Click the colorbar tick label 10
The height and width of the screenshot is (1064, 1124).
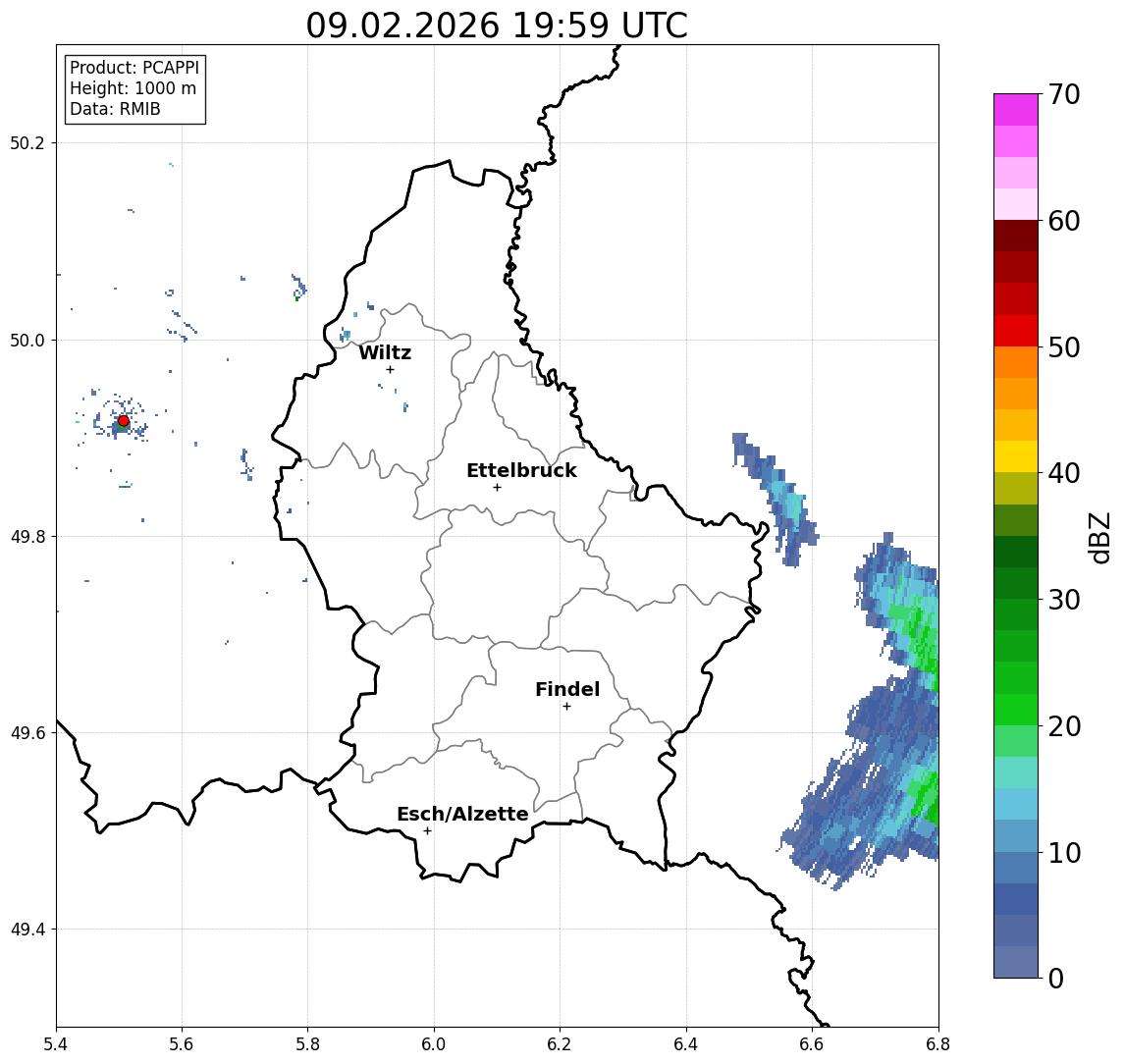pyautogui.click(x=1064, y=852)
